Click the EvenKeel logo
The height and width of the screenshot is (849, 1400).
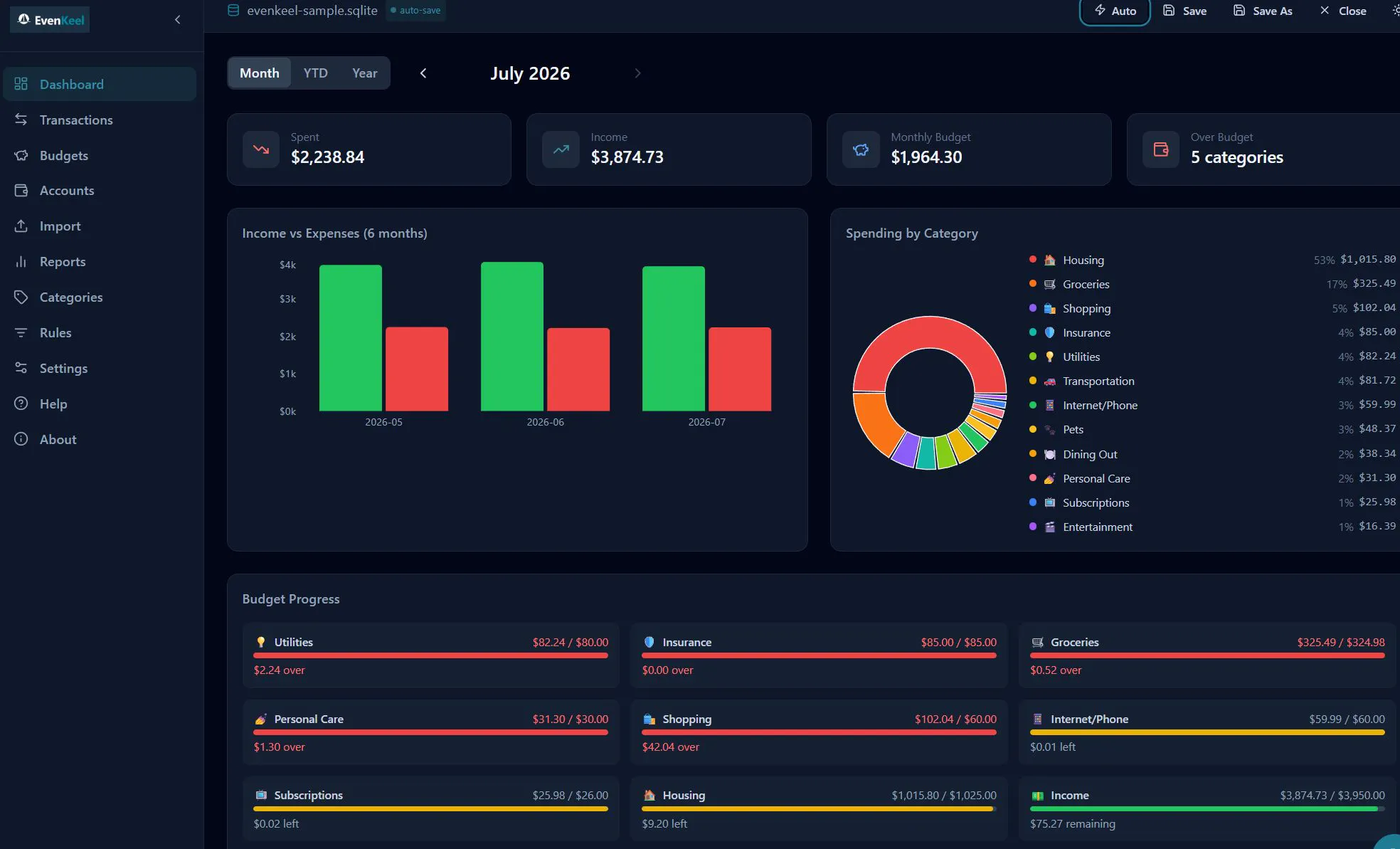[50, 20]
